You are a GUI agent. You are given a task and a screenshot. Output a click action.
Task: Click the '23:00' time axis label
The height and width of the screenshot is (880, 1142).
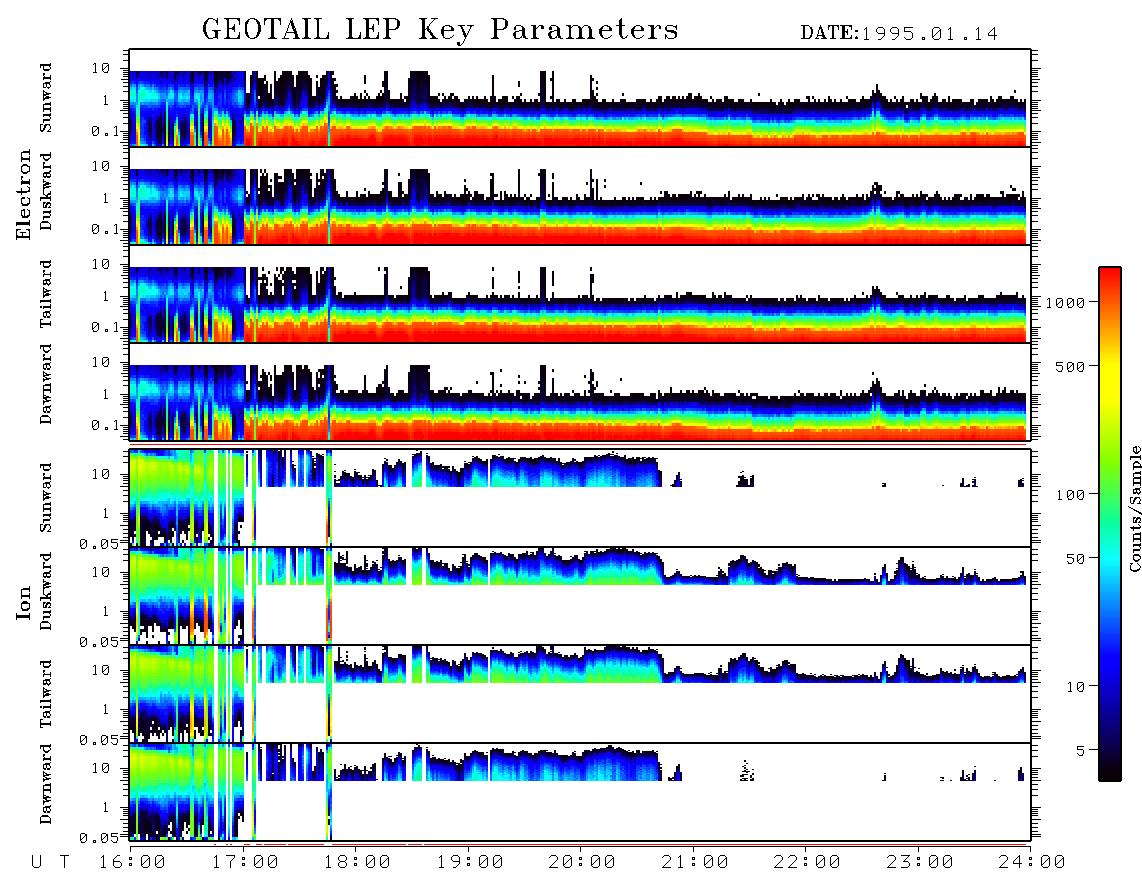click(920, 862)
